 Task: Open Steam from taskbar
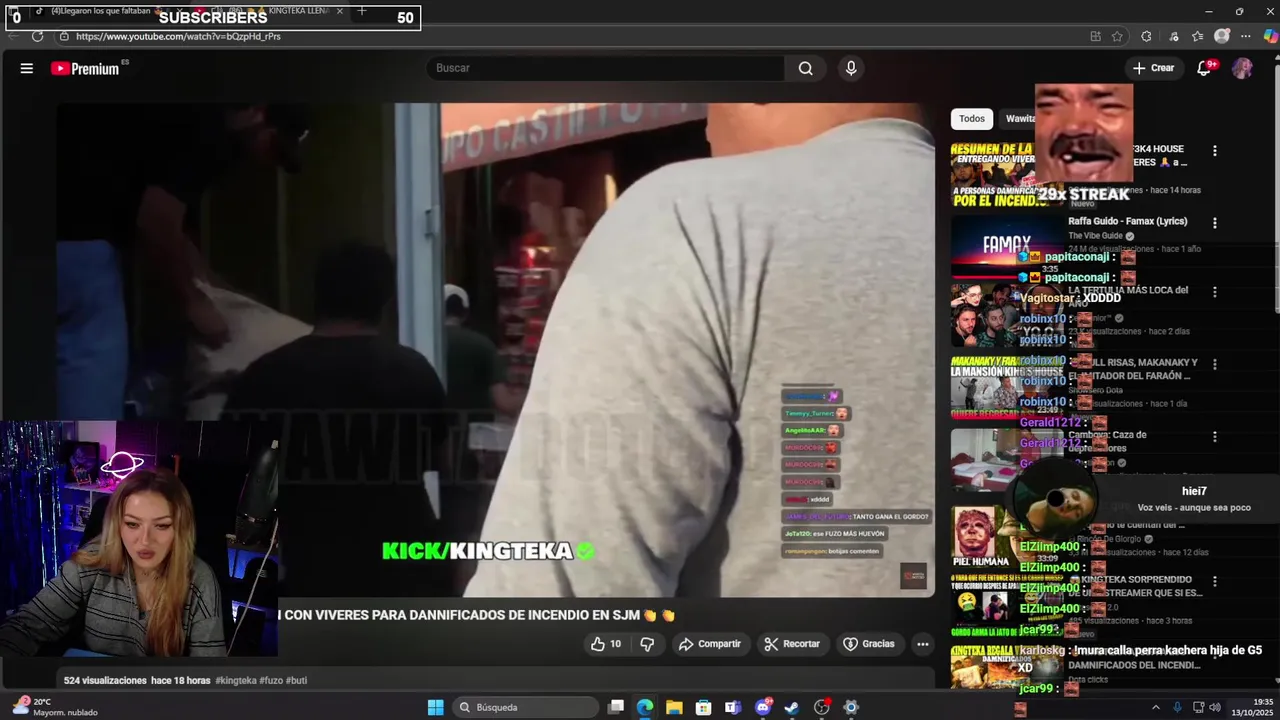click(792, 707)
